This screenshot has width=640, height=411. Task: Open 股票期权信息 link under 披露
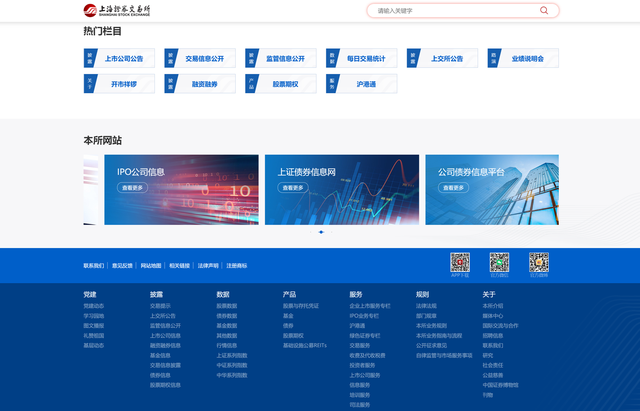click(x=165, y=385)
